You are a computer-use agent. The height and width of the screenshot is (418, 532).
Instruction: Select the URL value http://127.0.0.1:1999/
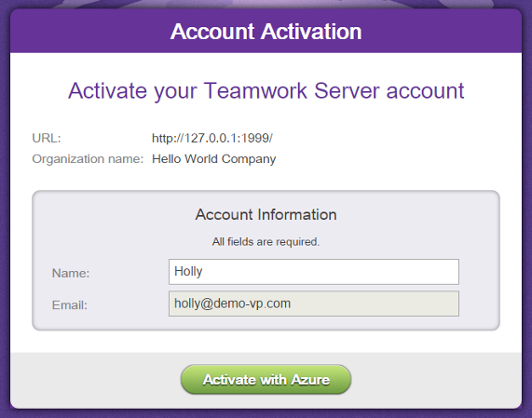[x=212, y=138]
